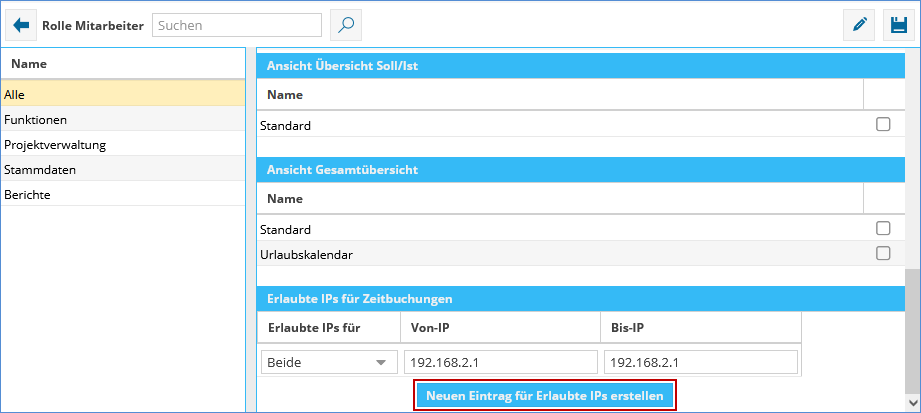Select 'Berichte' category
Screen dimensions: 921x413
click(122, 194)
